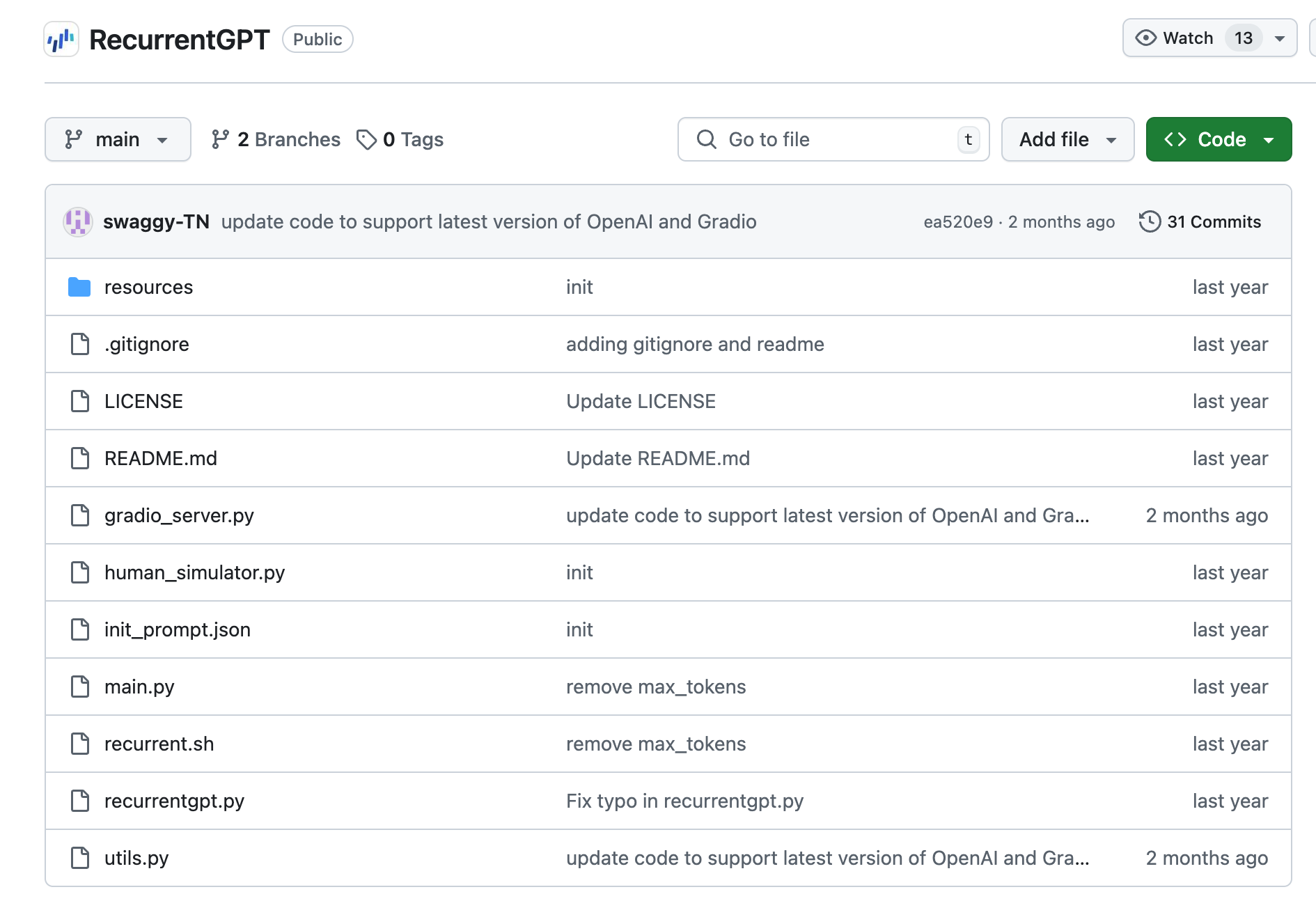Click the file icon beside main.py
1316x901 pixels.
(x=80, y=687)
